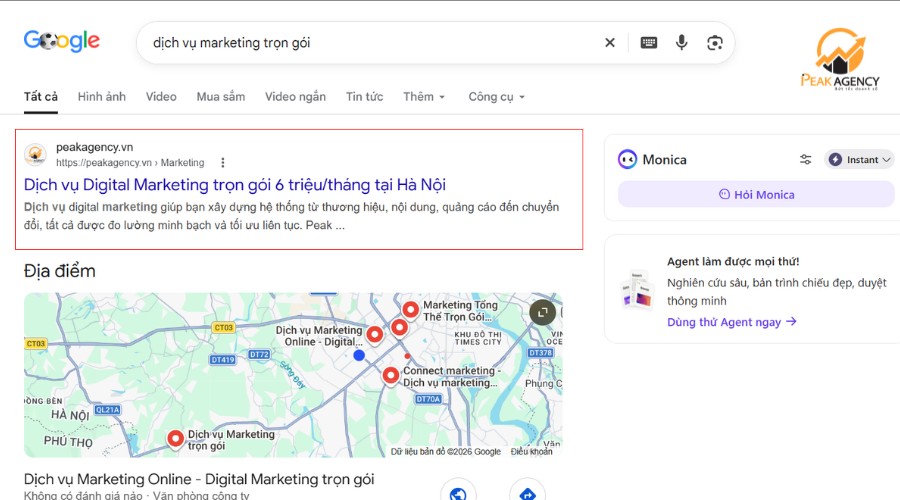Screen dimensions: 900x500
Task: Go to the Mua sắm tab
Action: pyautogui.click(x=220, y=96)
